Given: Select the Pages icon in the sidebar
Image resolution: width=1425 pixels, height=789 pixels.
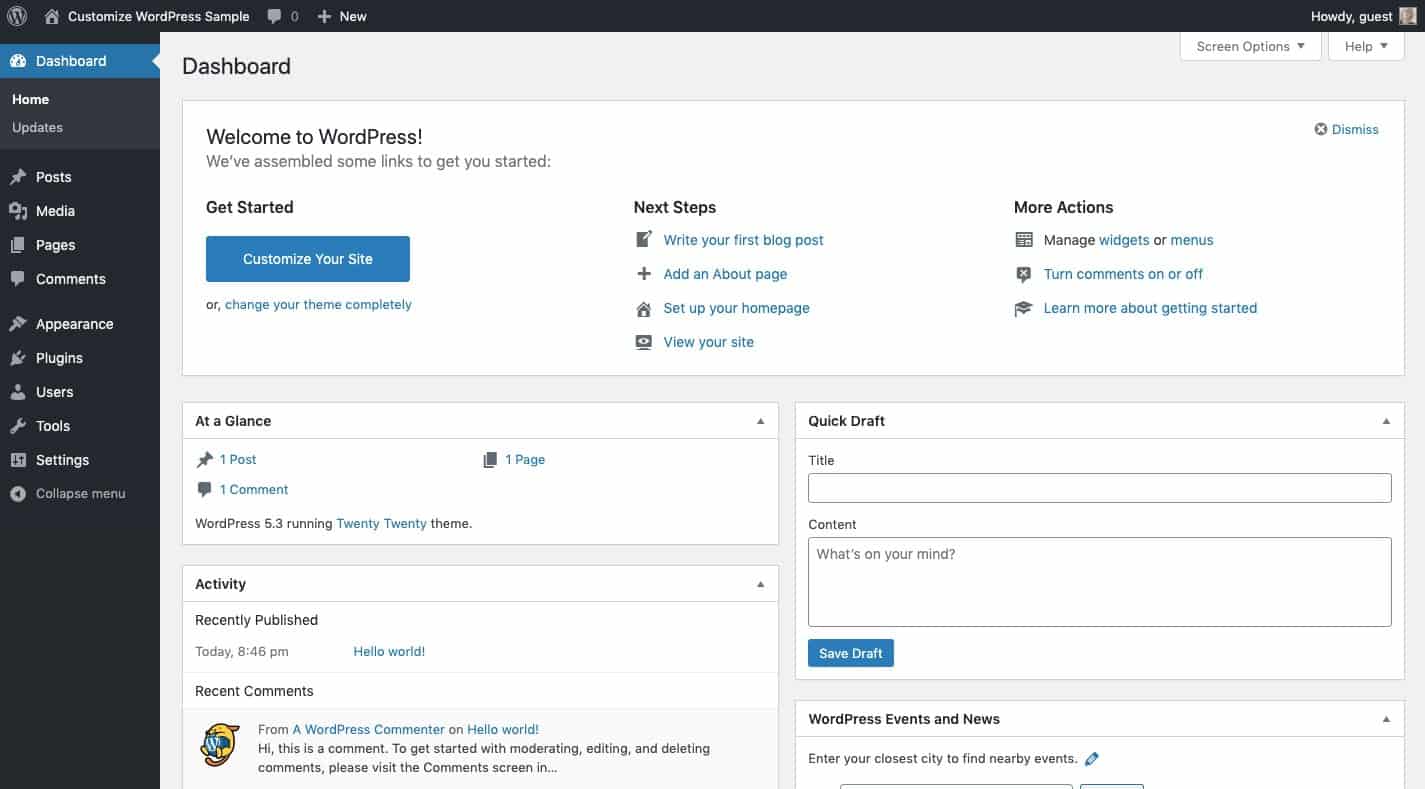Looking at the screenshot, I should 20,245.
